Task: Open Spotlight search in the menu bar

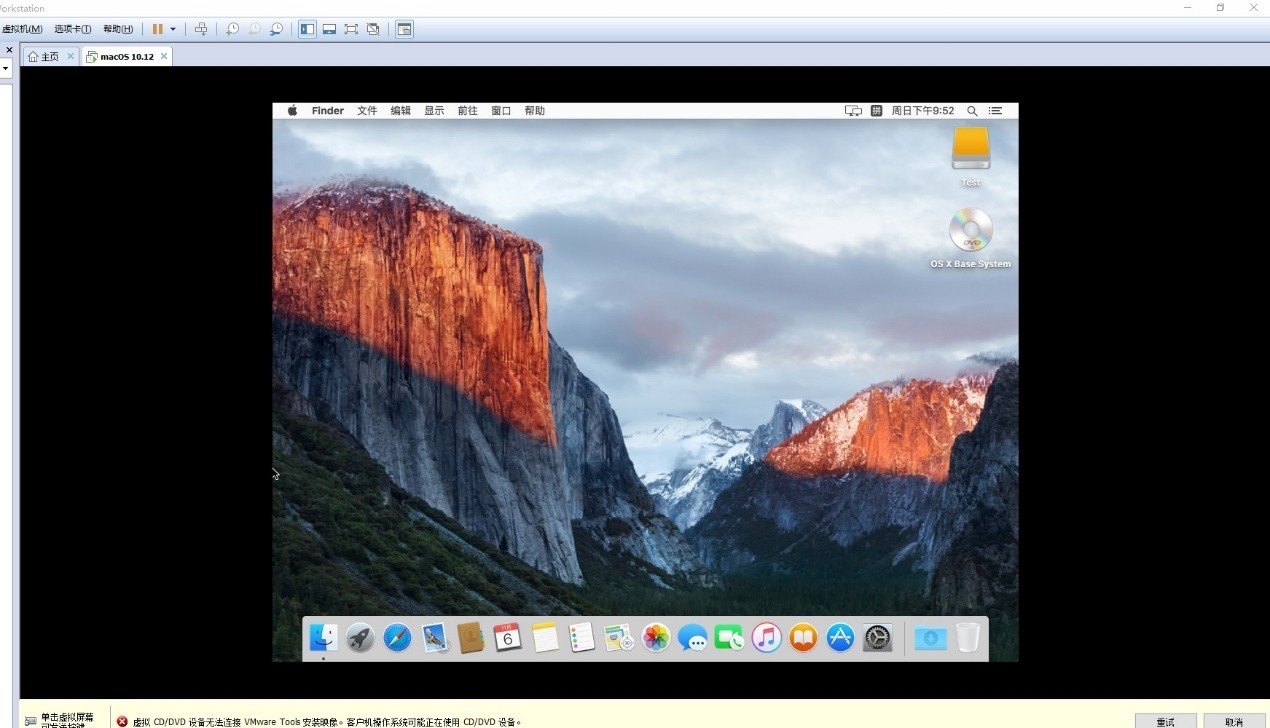Action: click(x=972, y=111)
